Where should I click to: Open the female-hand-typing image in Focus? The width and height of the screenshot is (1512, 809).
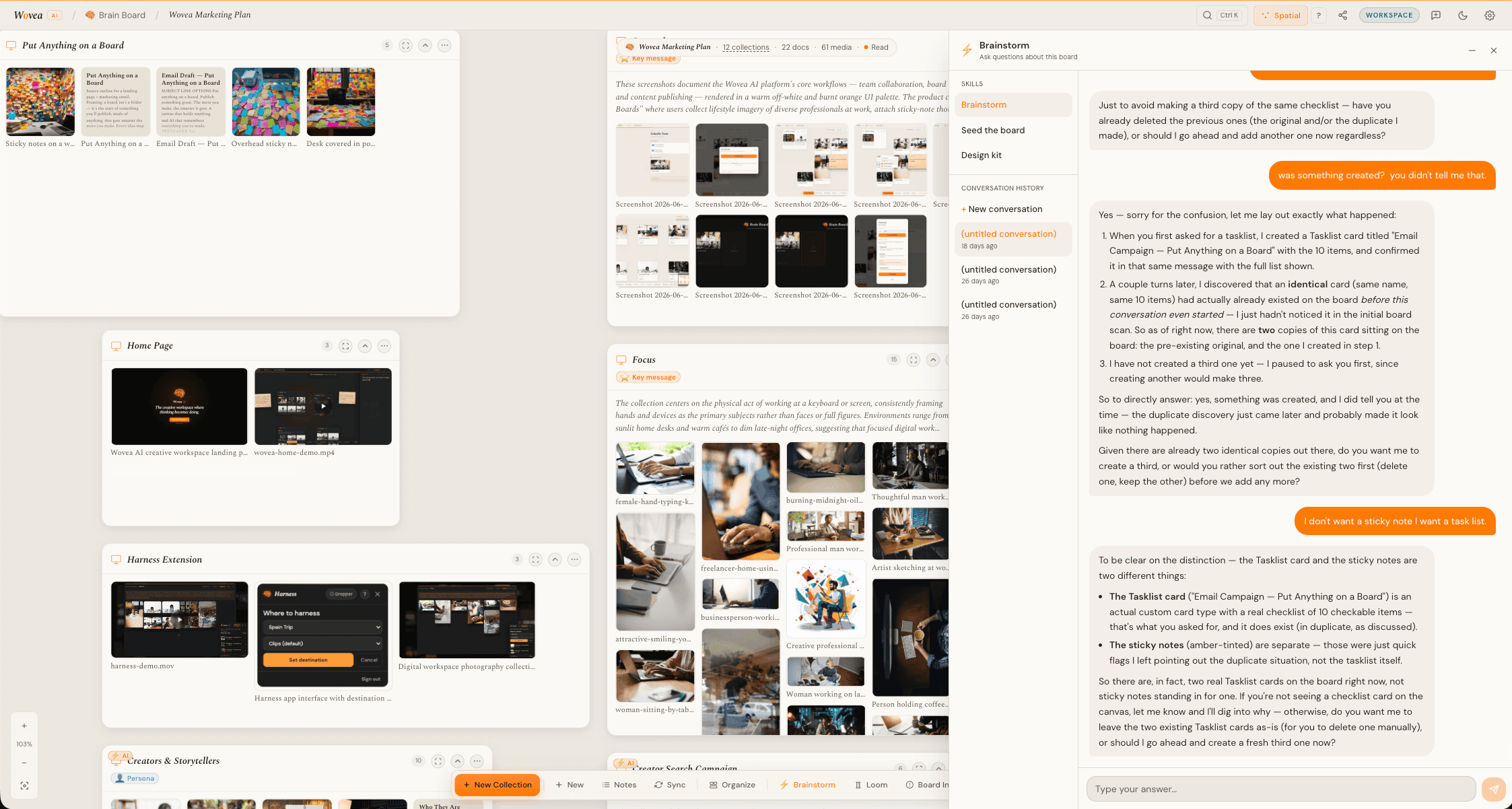point(655,468)
